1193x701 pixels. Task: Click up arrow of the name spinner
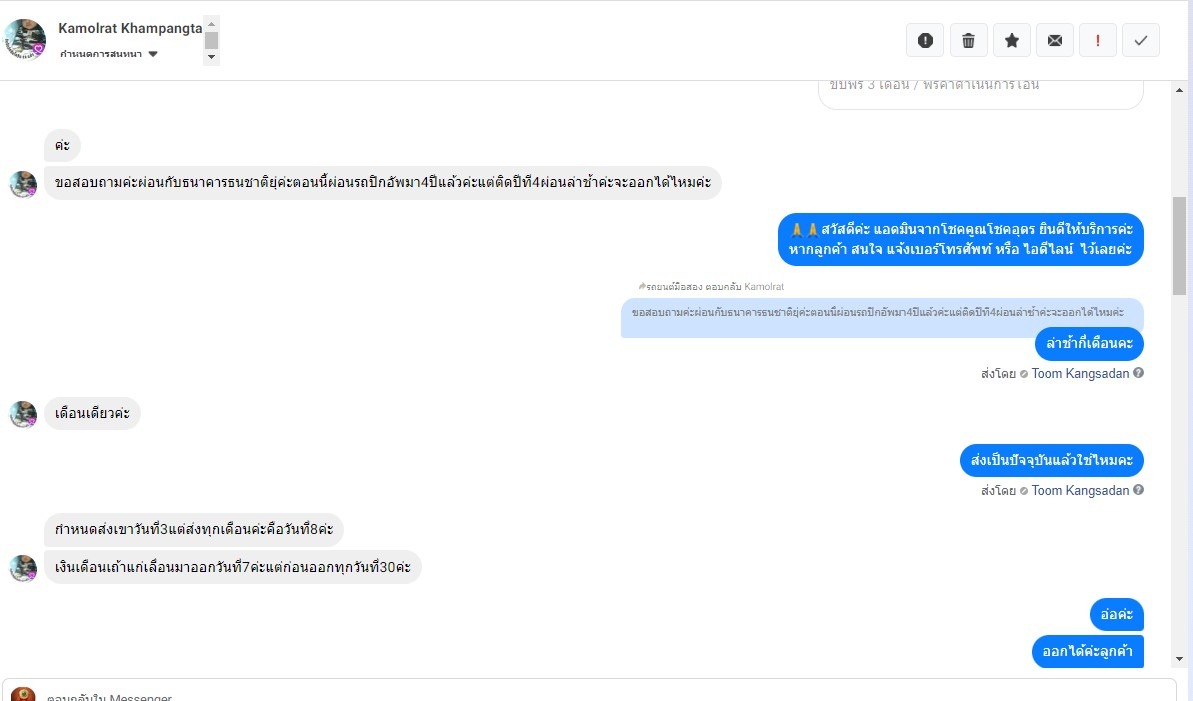tap(211, 23)
